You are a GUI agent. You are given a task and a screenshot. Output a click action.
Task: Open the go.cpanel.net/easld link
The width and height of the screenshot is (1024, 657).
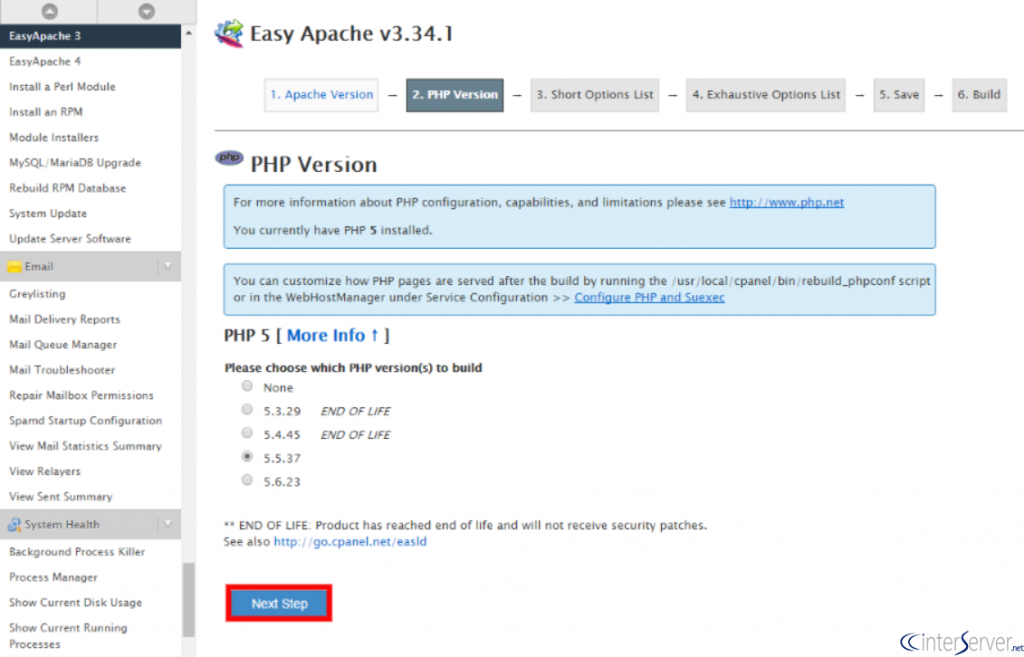click(350, 542)
